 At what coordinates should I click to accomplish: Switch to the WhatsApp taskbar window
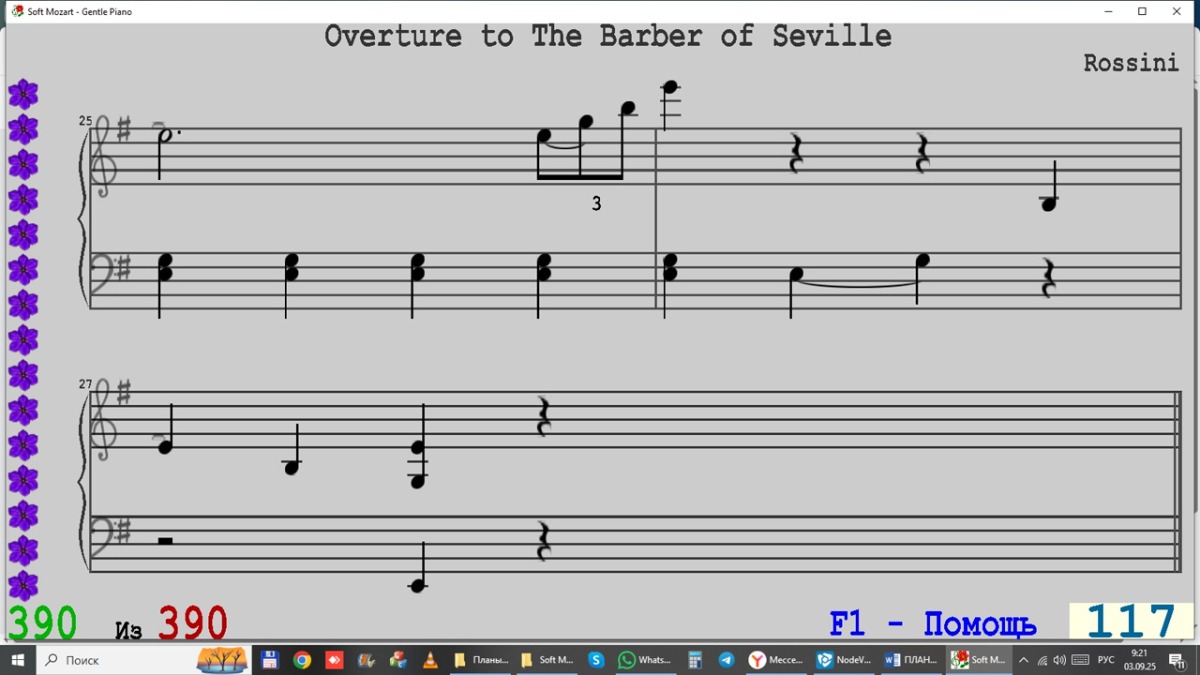click(645, 660)
